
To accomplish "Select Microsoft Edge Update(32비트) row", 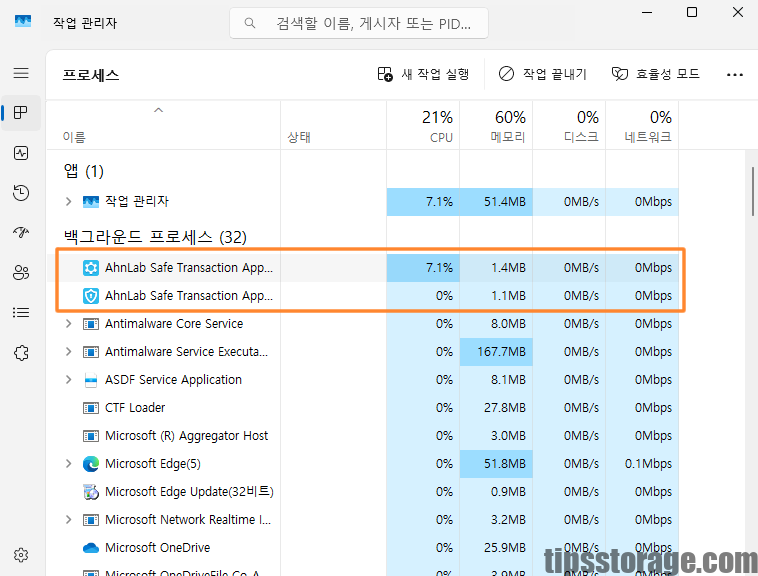I will coord(363,492).
